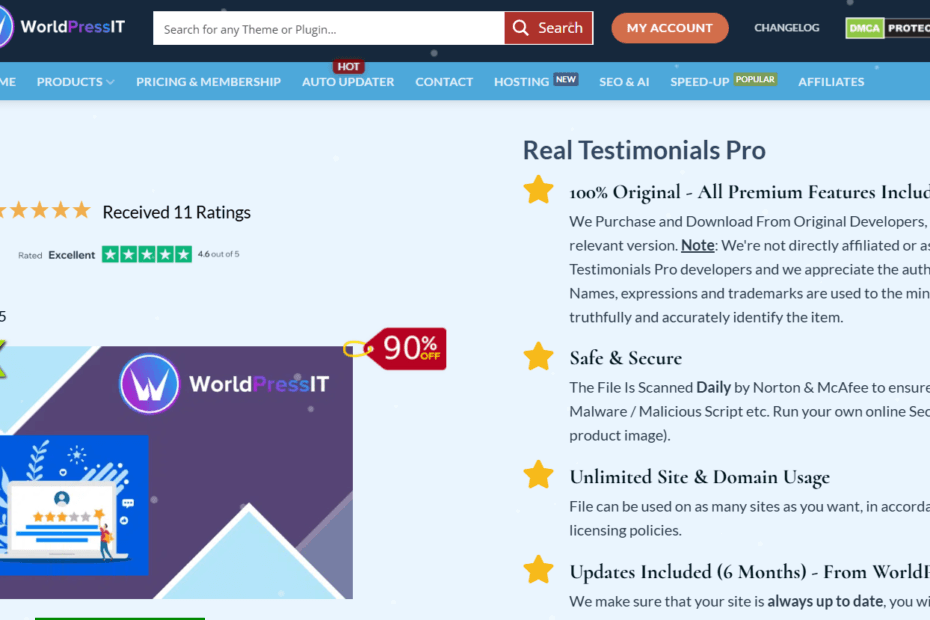The height and width of the screenshot is (620, 930).
Task: Click the MY ACCOUNT button
Action: [x=669, y=28]
